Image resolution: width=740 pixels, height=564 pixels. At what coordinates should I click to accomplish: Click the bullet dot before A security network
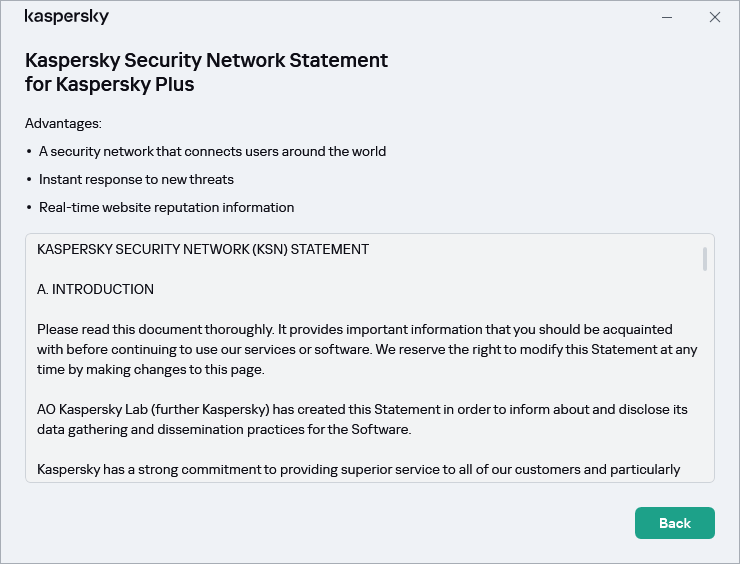(x=29, y=152)
